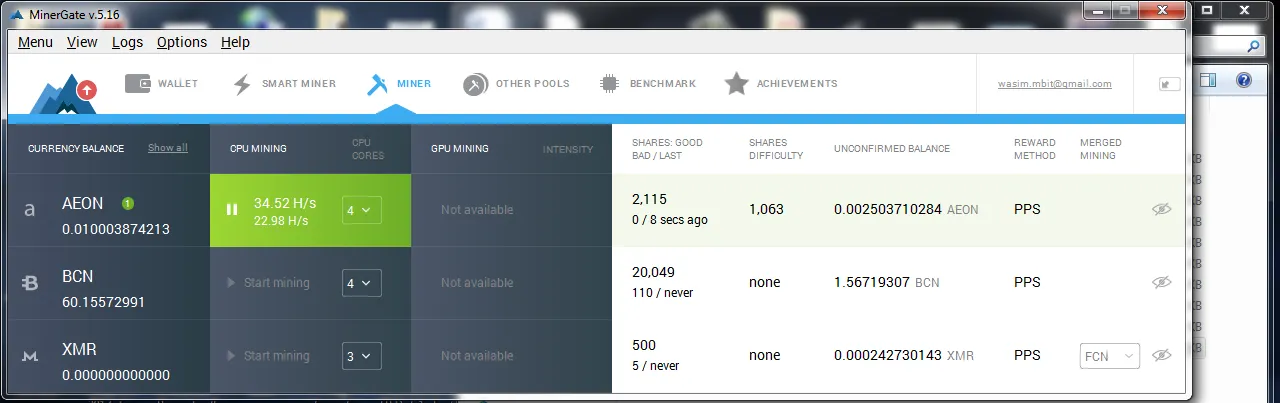This screenshot has height=403, width=1280.
Task: Click XMR unconfirmed balance 0.000242730143
Action: point(888,356)
